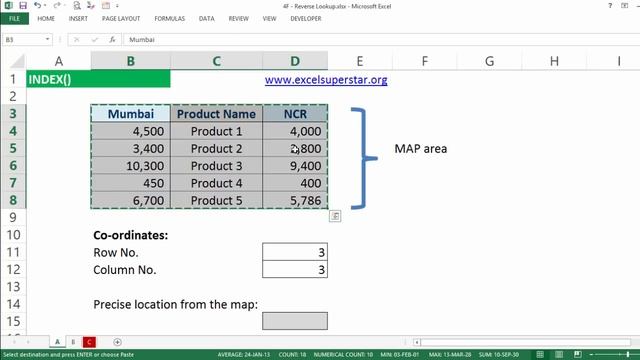The width and height of the screenshot is (640, 360).
Task: Select column E header
Action: click(360, 61)
